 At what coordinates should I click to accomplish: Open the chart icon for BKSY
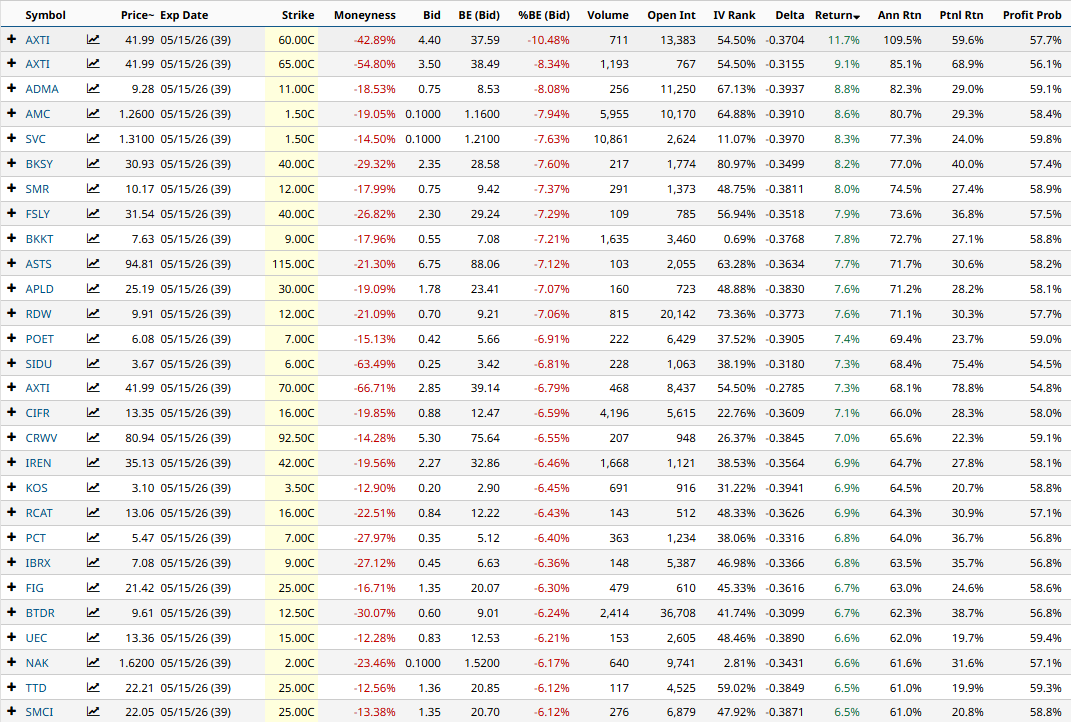point(93,164)
